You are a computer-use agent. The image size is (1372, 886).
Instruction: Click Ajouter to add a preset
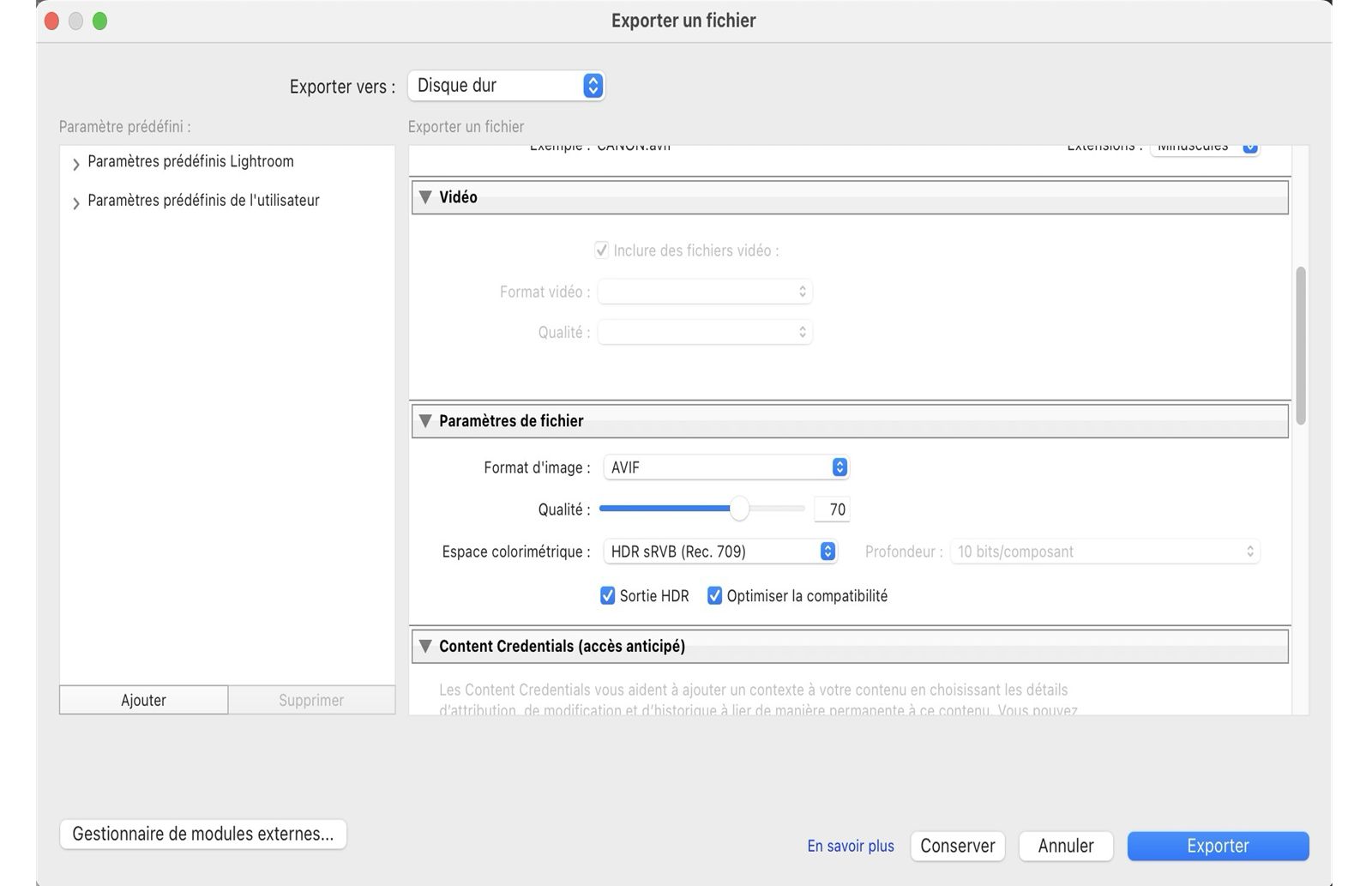click(143, 700)
